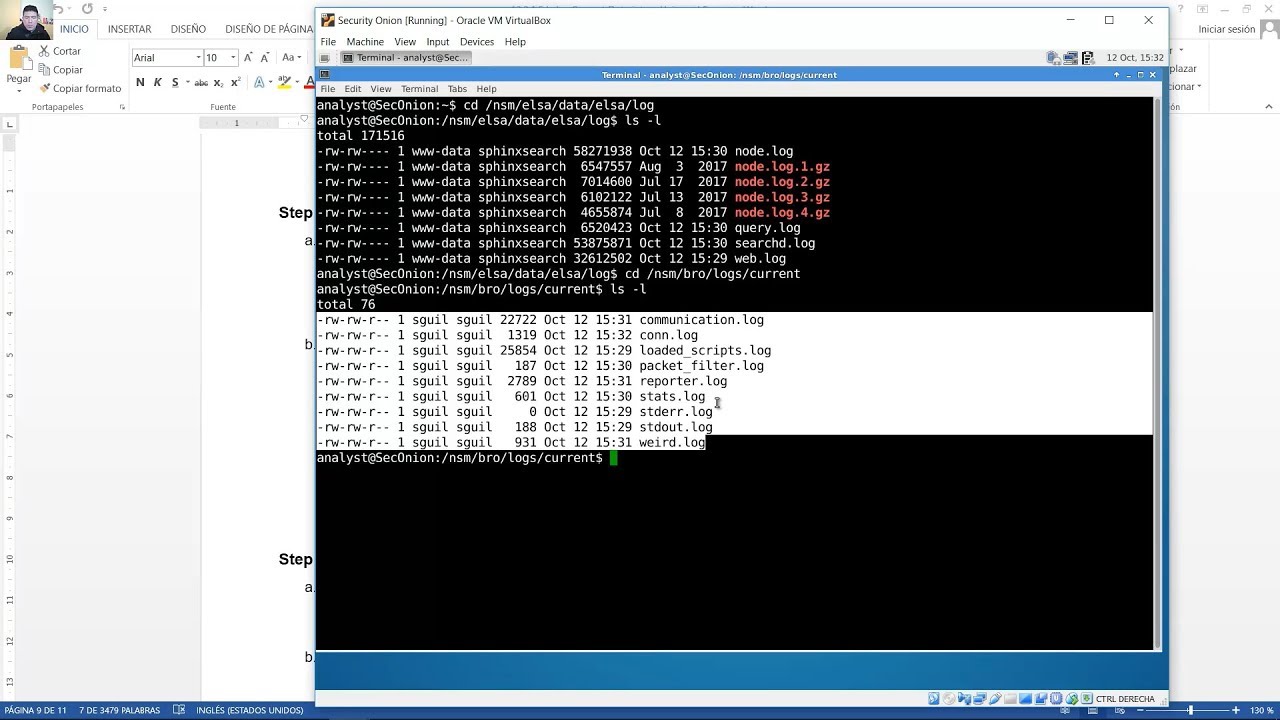Switch to the INSERTAR ribbon tab
Viewport: 1280px width, 720px height.
tap(130, 29)
